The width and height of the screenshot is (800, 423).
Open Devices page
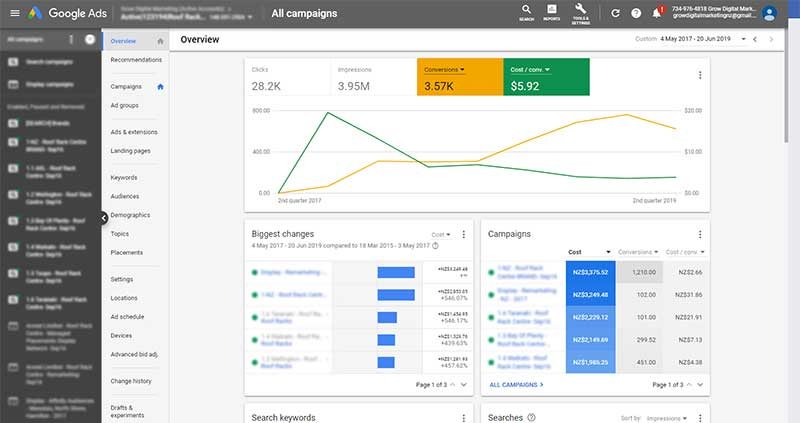(x=121, y=336)
